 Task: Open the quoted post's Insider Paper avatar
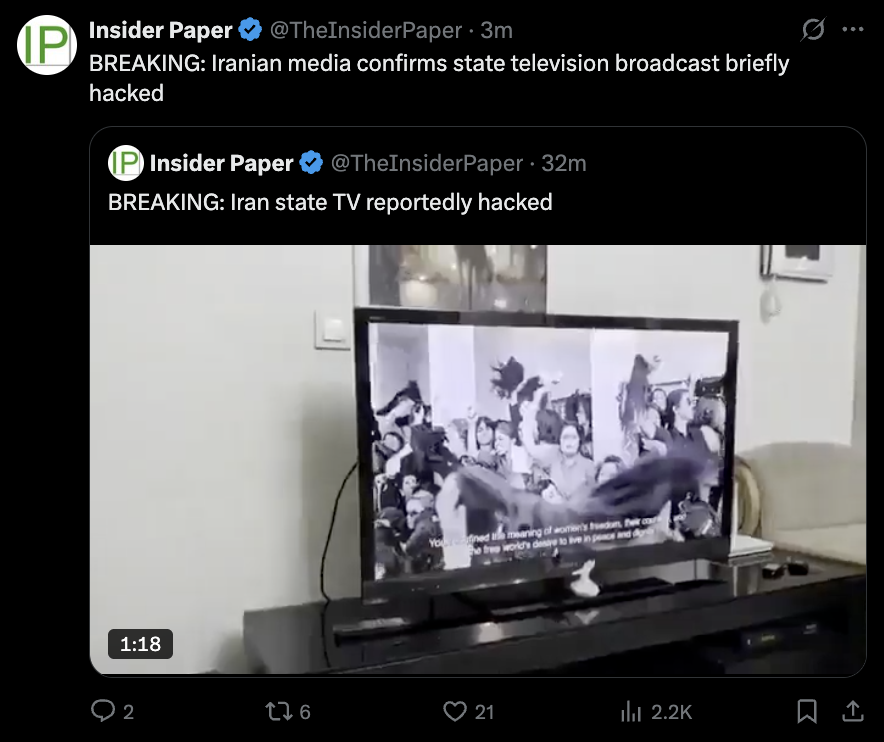pos(126,163)
